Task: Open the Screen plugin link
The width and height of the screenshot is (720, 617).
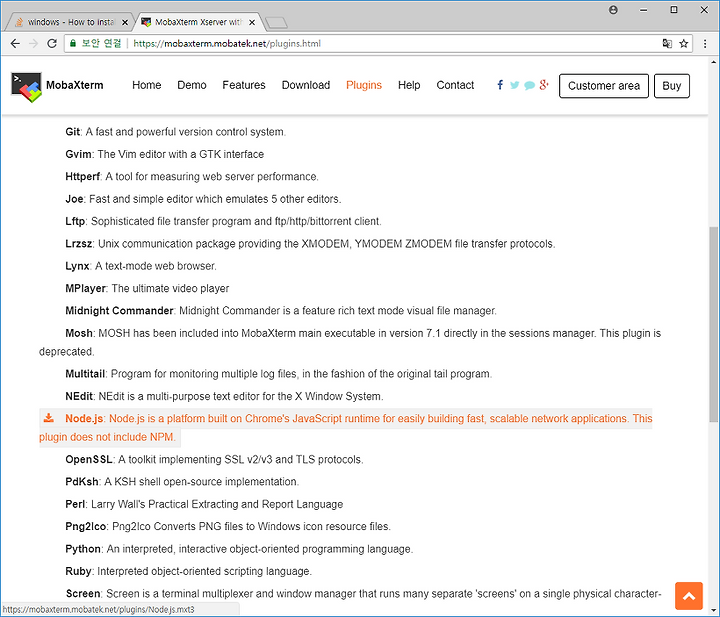Action: (x=363, y=594)
